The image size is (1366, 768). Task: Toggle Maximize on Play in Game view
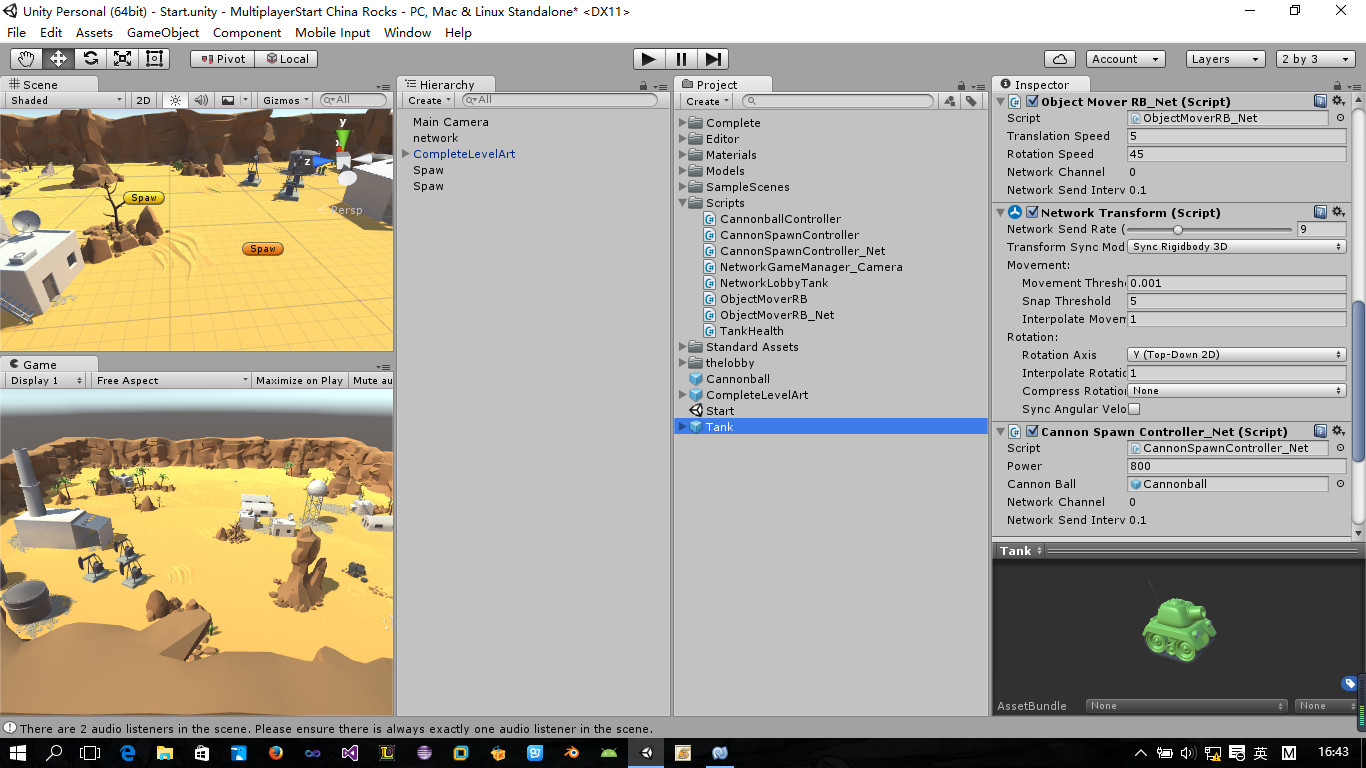point(299,380)
